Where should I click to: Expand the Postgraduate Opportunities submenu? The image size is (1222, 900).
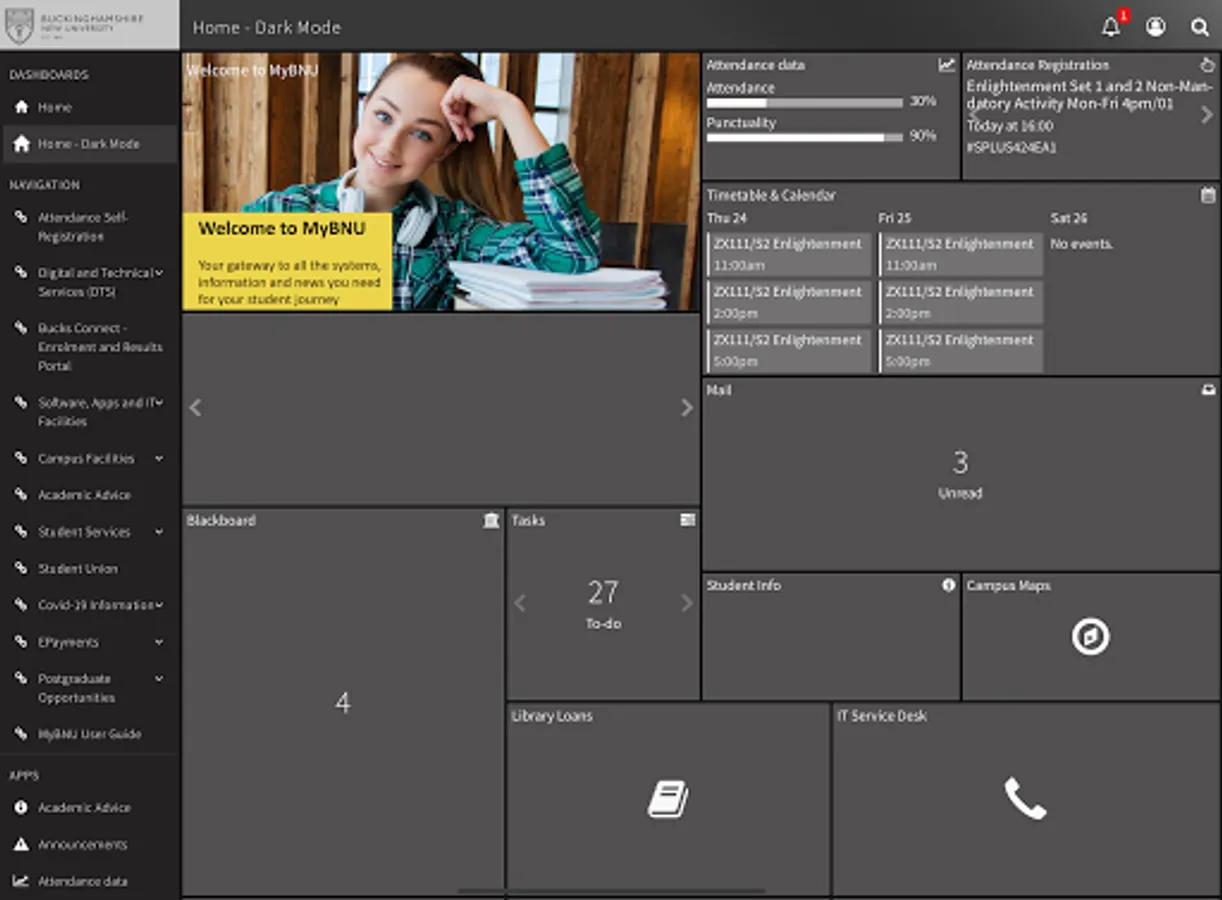(159, 678)
